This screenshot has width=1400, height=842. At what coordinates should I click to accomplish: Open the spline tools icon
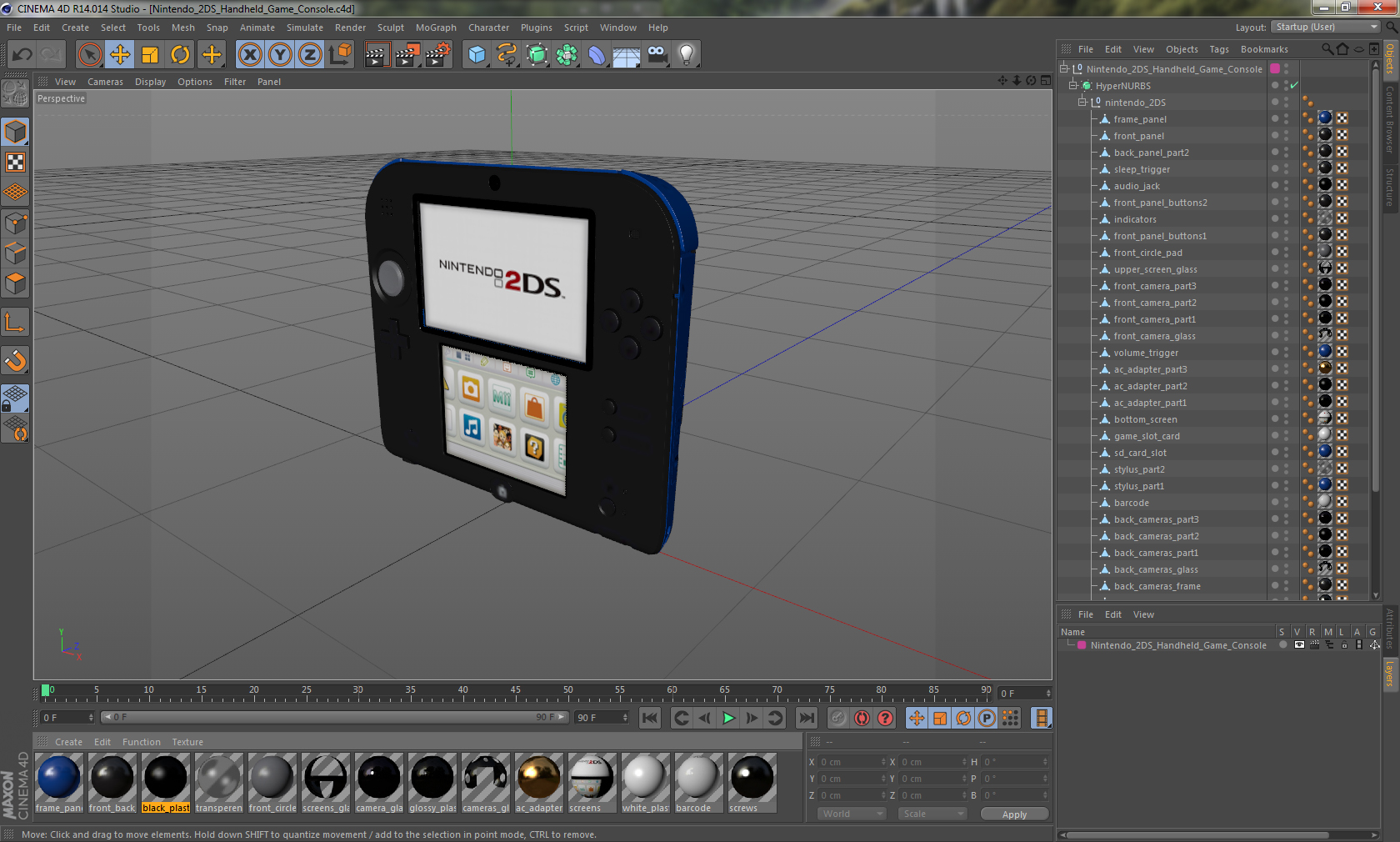tap(507, 55)
